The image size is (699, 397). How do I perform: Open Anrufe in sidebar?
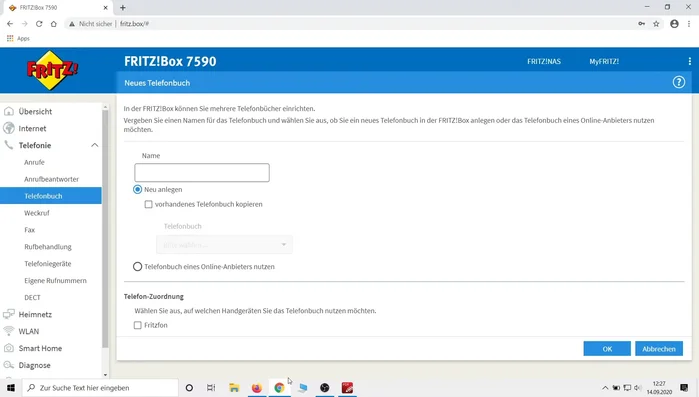34,162
